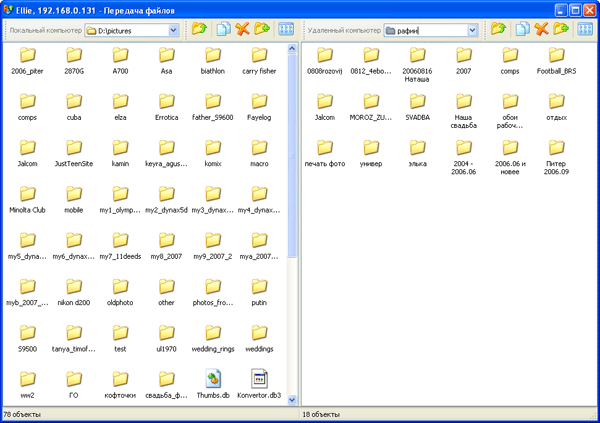This screenshot has width=600, height=423.
Task: Select the элька remote folder
Action: click(x=417, y=153)
